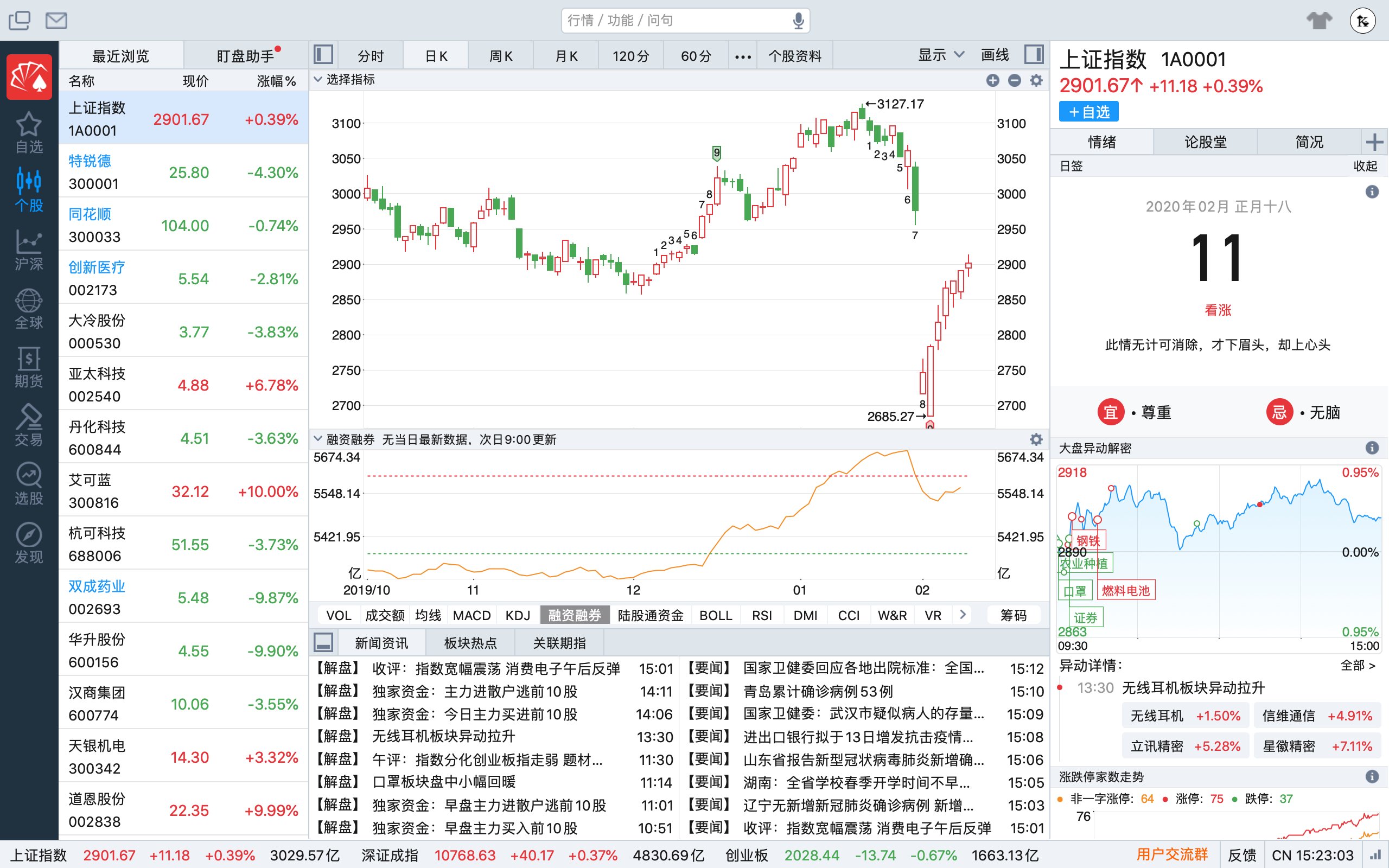Open the 板块热点 tab
This screenshot has width=1389, height=868.
point(470,643)
